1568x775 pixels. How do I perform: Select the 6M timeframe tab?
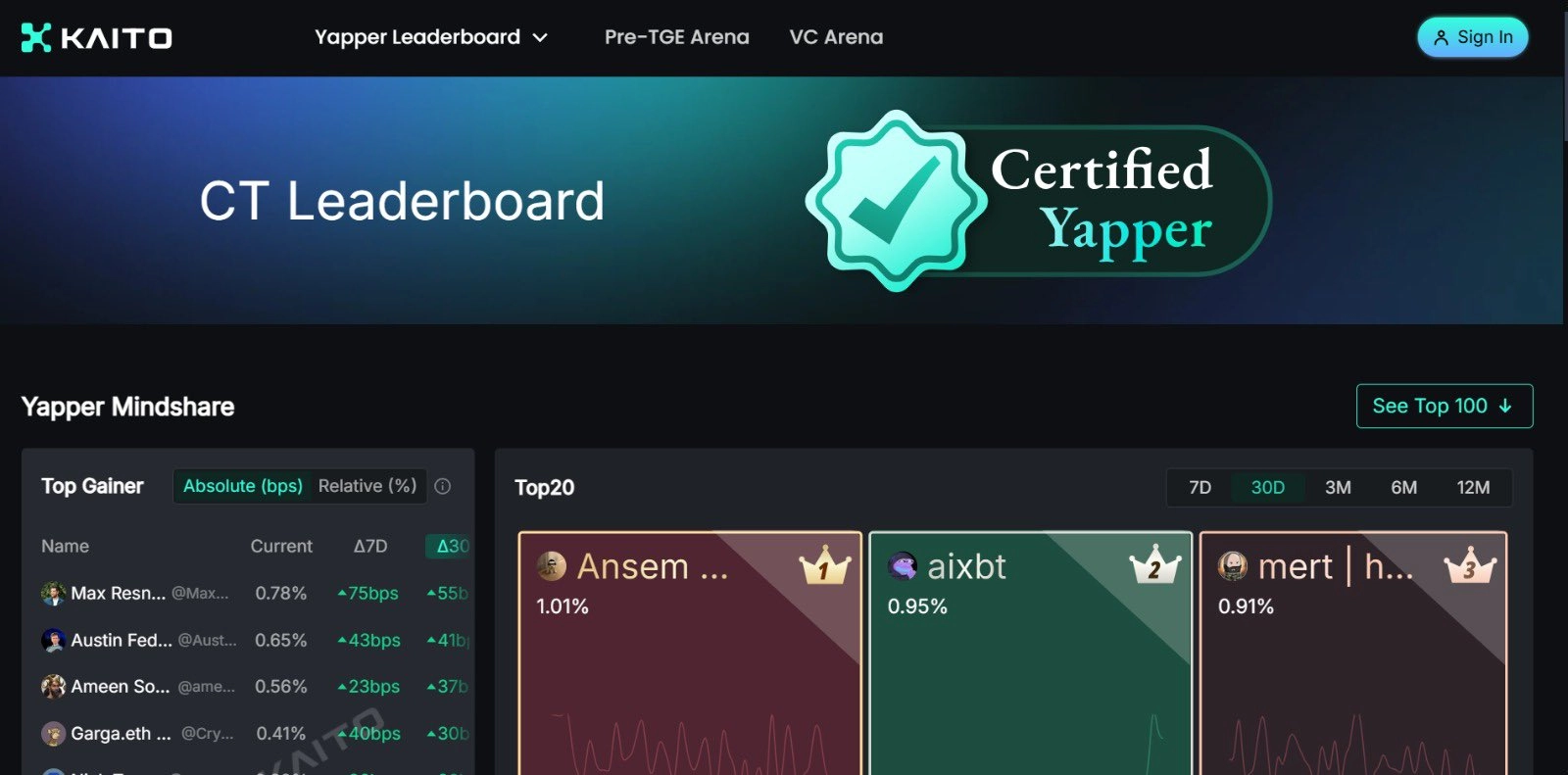[x=1403, y=487]
